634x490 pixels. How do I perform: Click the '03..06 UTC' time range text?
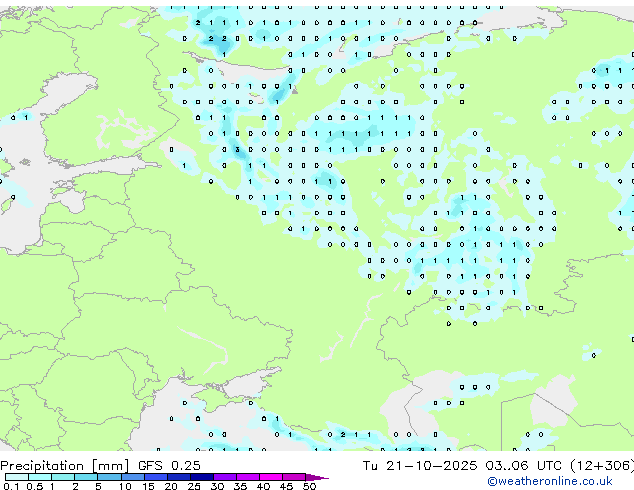pyautogui.click(x=524, y=466)
